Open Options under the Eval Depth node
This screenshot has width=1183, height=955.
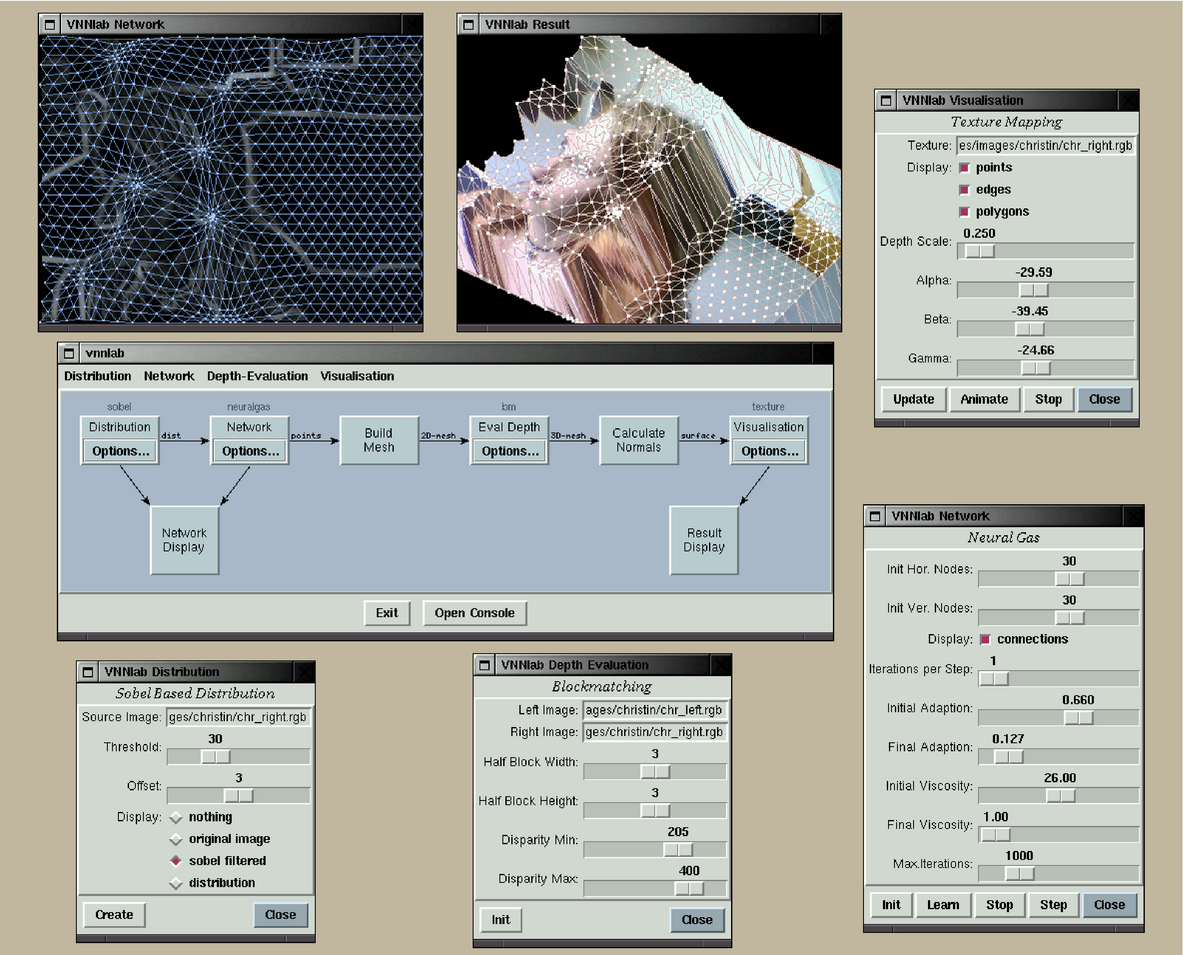coord(509,451)
